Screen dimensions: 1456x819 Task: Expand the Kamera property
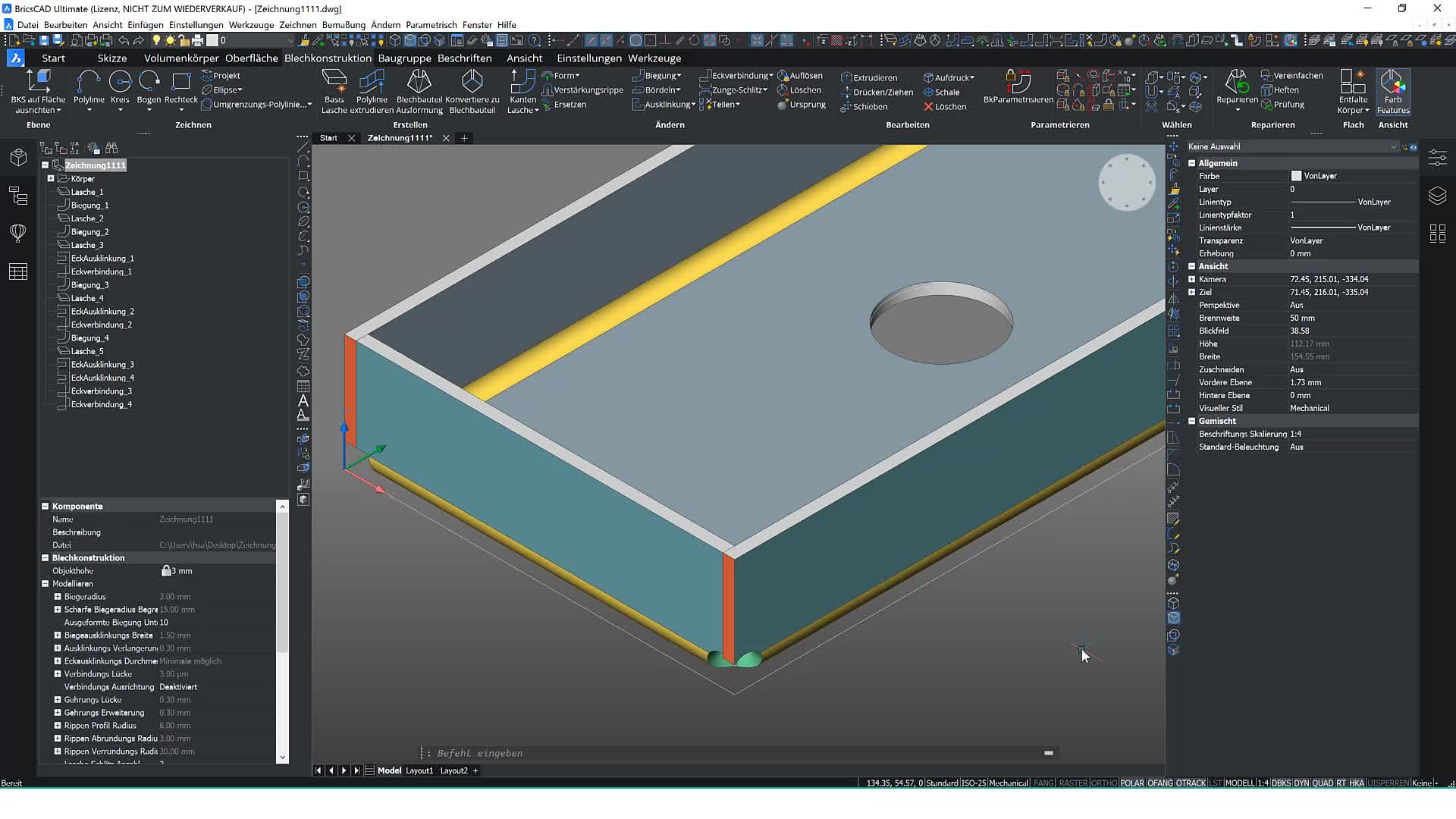(x=1191, y=279)
